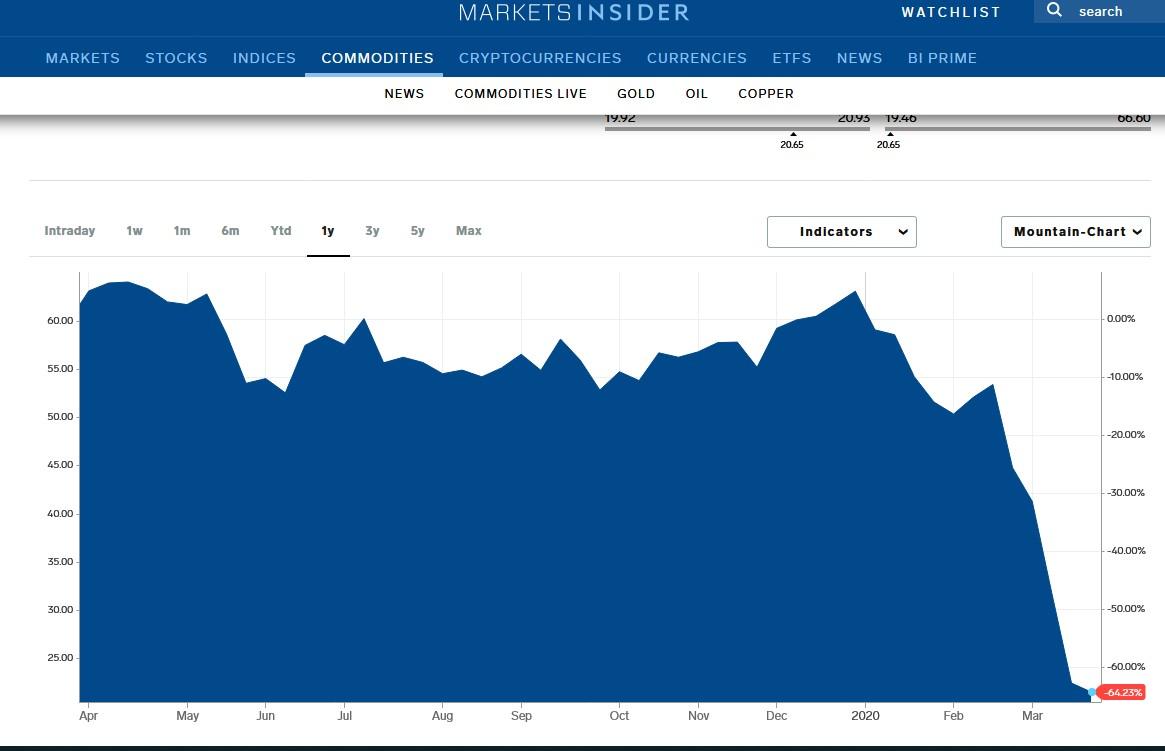
Task: Go to the Cryptocurrencies section
Action: pos(540,58)
